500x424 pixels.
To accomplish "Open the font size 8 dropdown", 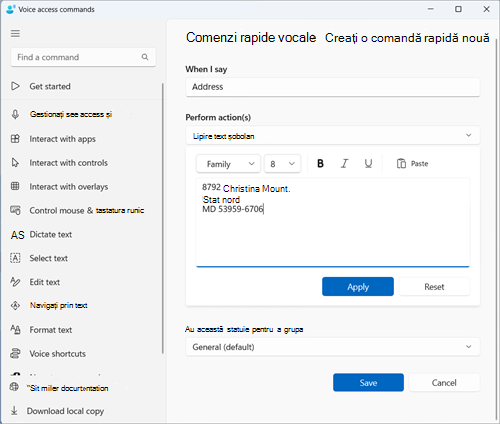I will 282,164.
